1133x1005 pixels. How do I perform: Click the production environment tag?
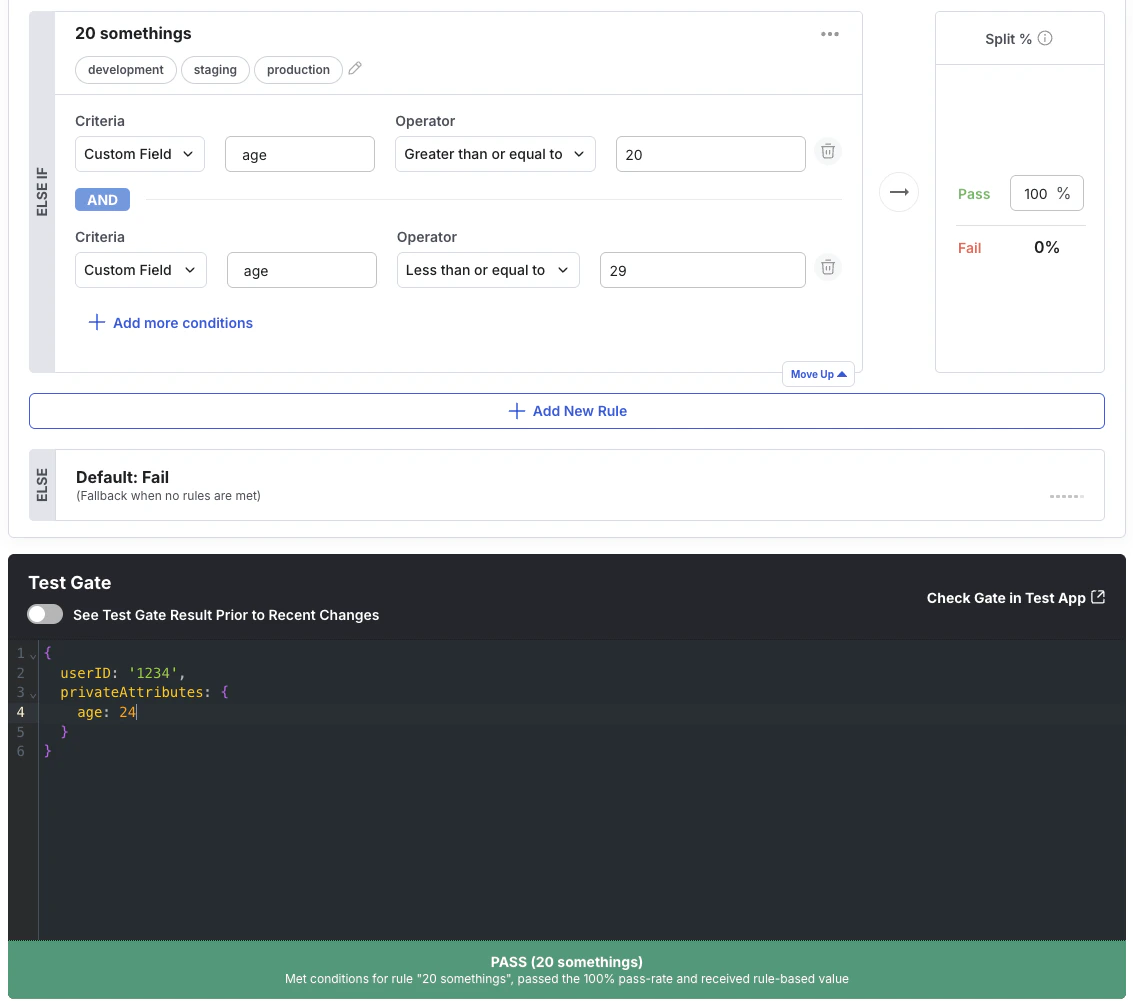(298, 69)
